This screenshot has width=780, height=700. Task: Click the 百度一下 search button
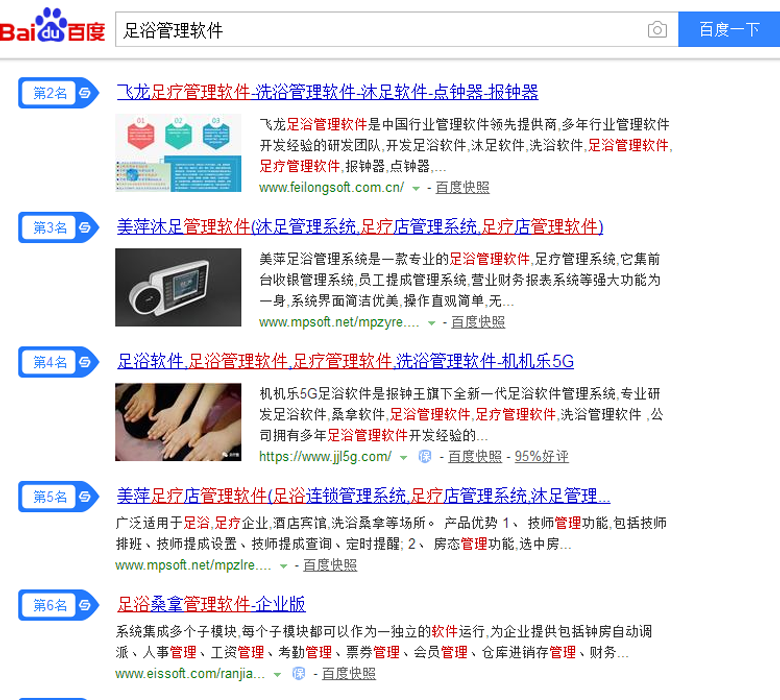[x=729, y=29]
